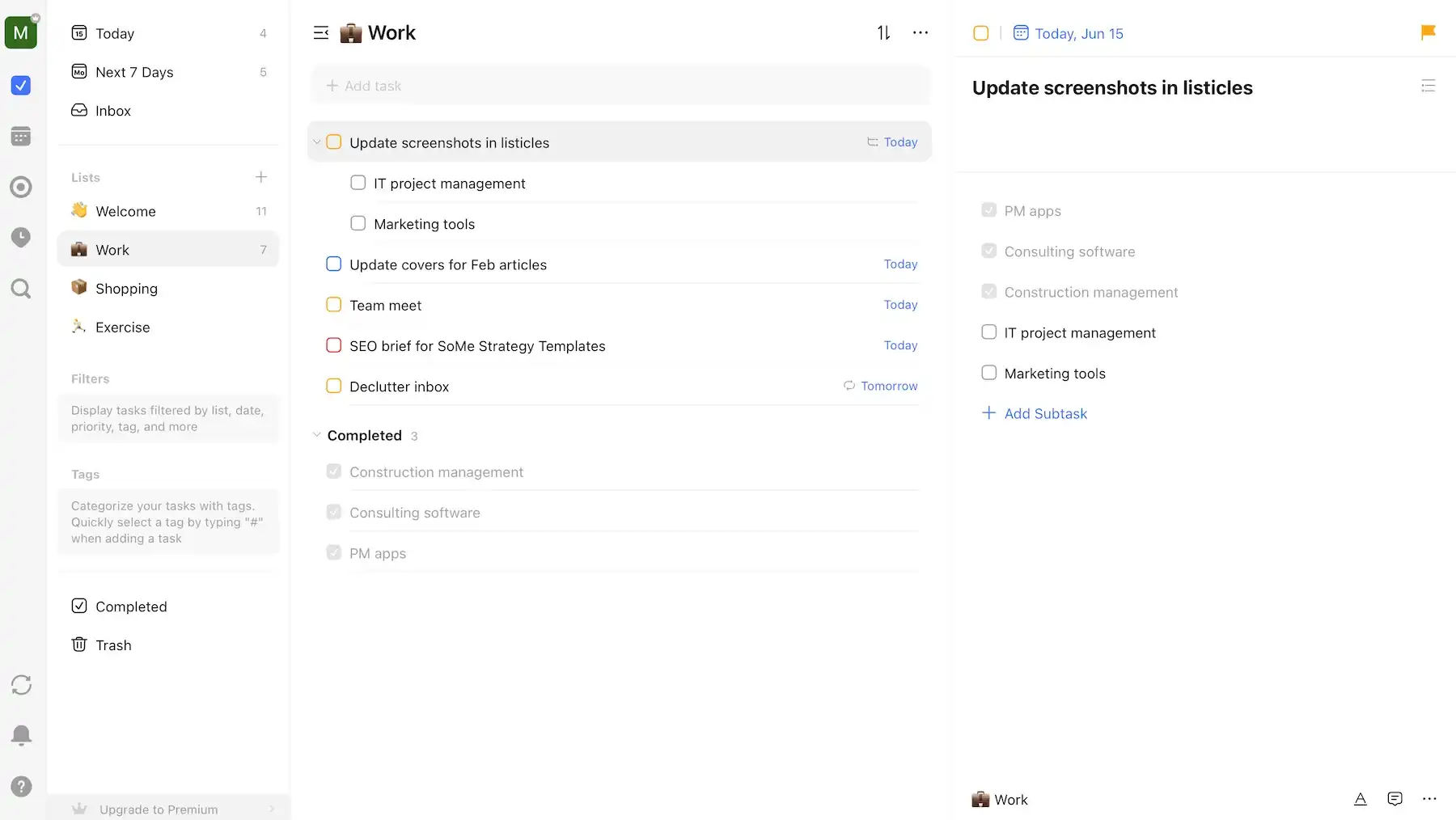The height and width of the screenshot is (820, 1456).
Task: Check off Update screenshots in listicles
Action: point(333,142)
